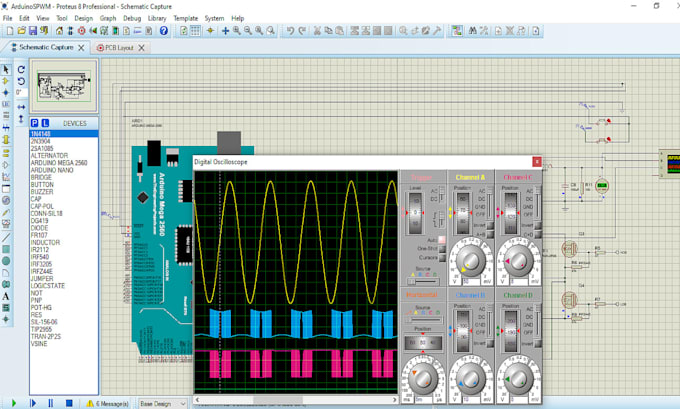The width and height of the screenshot is (680, 409).
Task: Click the Trigger Level thumbwheel
Action: click(x=415, y=213)
